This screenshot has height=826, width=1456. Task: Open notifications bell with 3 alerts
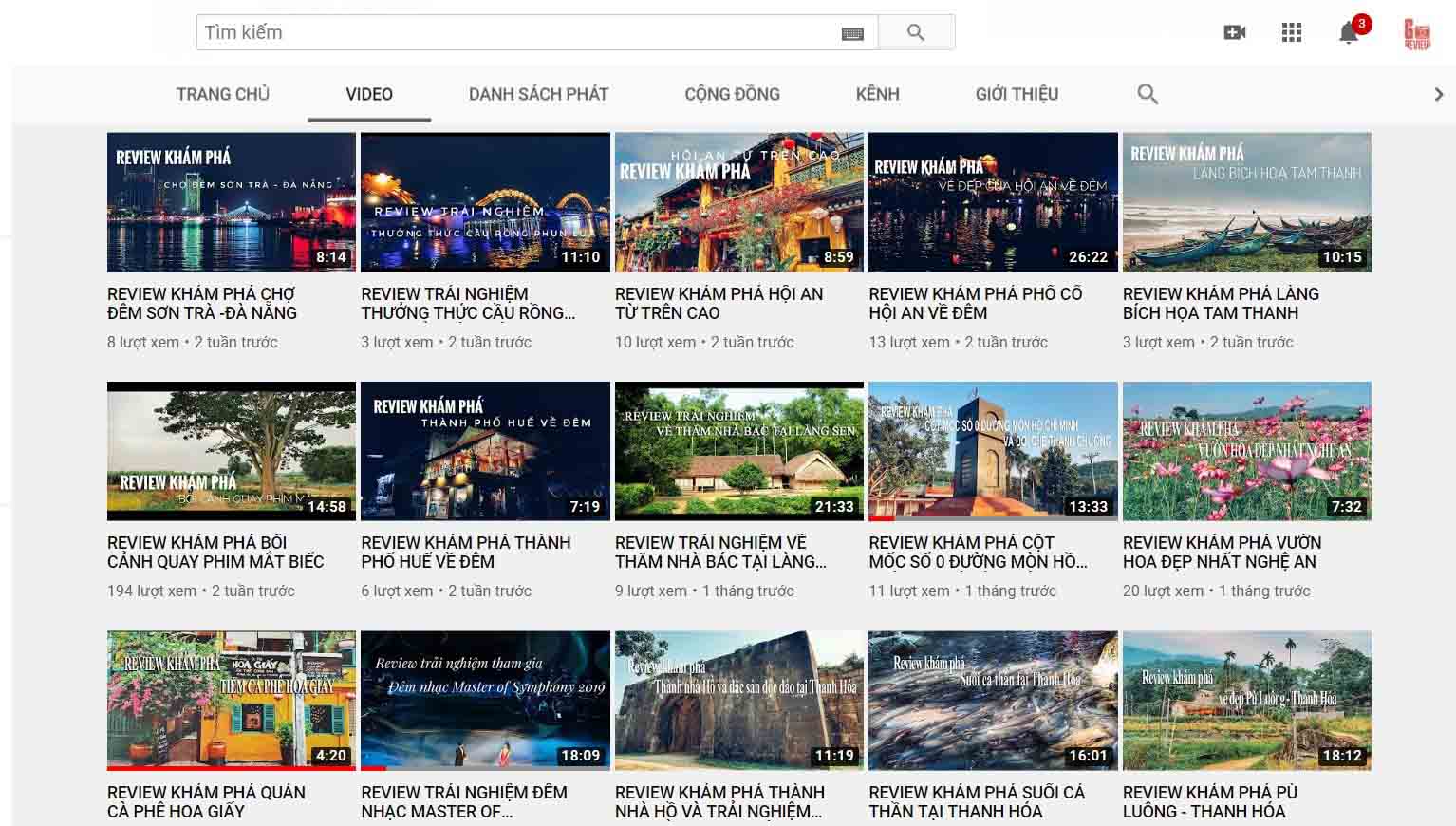click(1349, 33)
